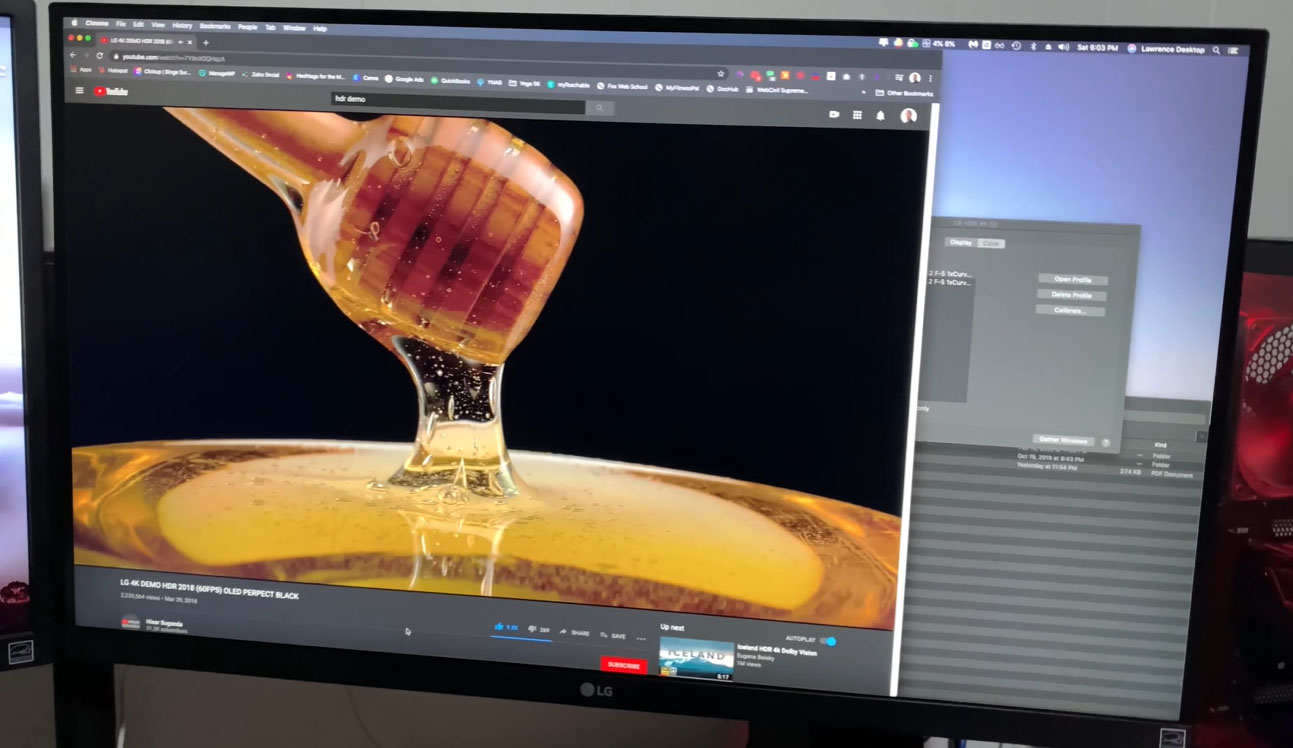Viewport: 1293px width, 748px height.
Task: Open more actions ellipsis beside Save
Action: (641, 638)
